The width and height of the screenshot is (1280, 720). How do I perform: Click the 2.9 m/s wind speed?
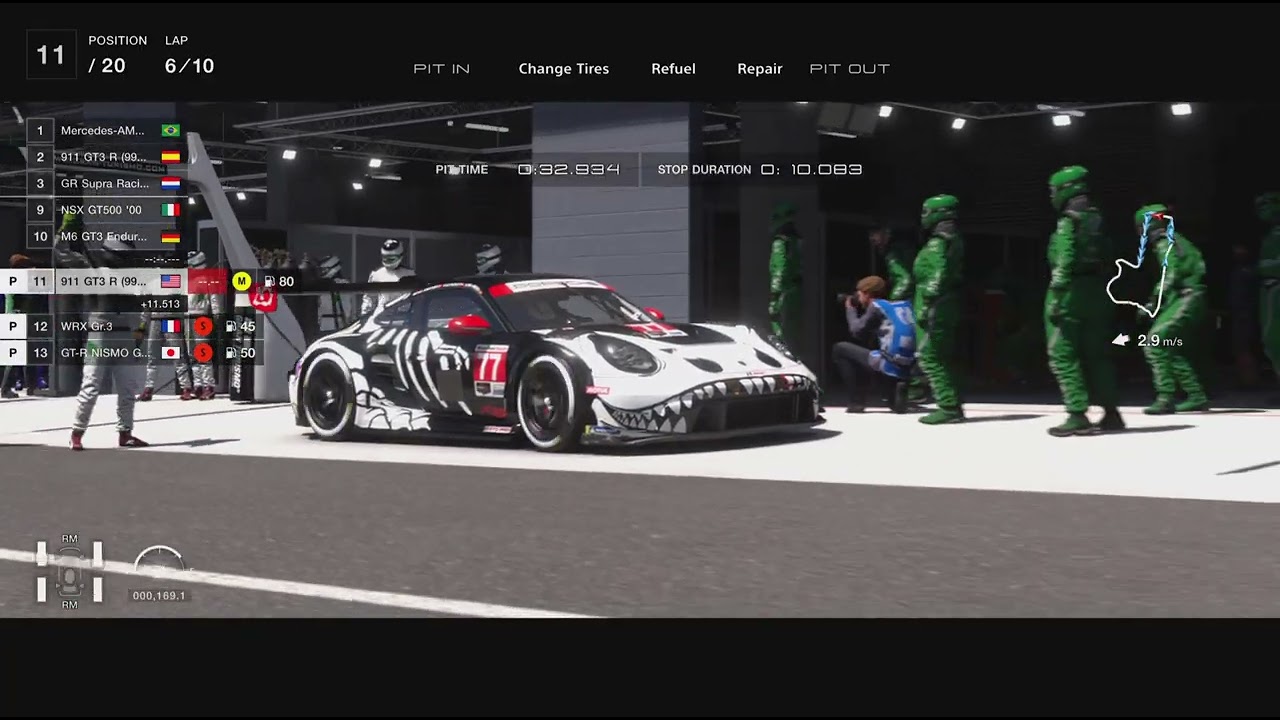[x=1160, y=341]
